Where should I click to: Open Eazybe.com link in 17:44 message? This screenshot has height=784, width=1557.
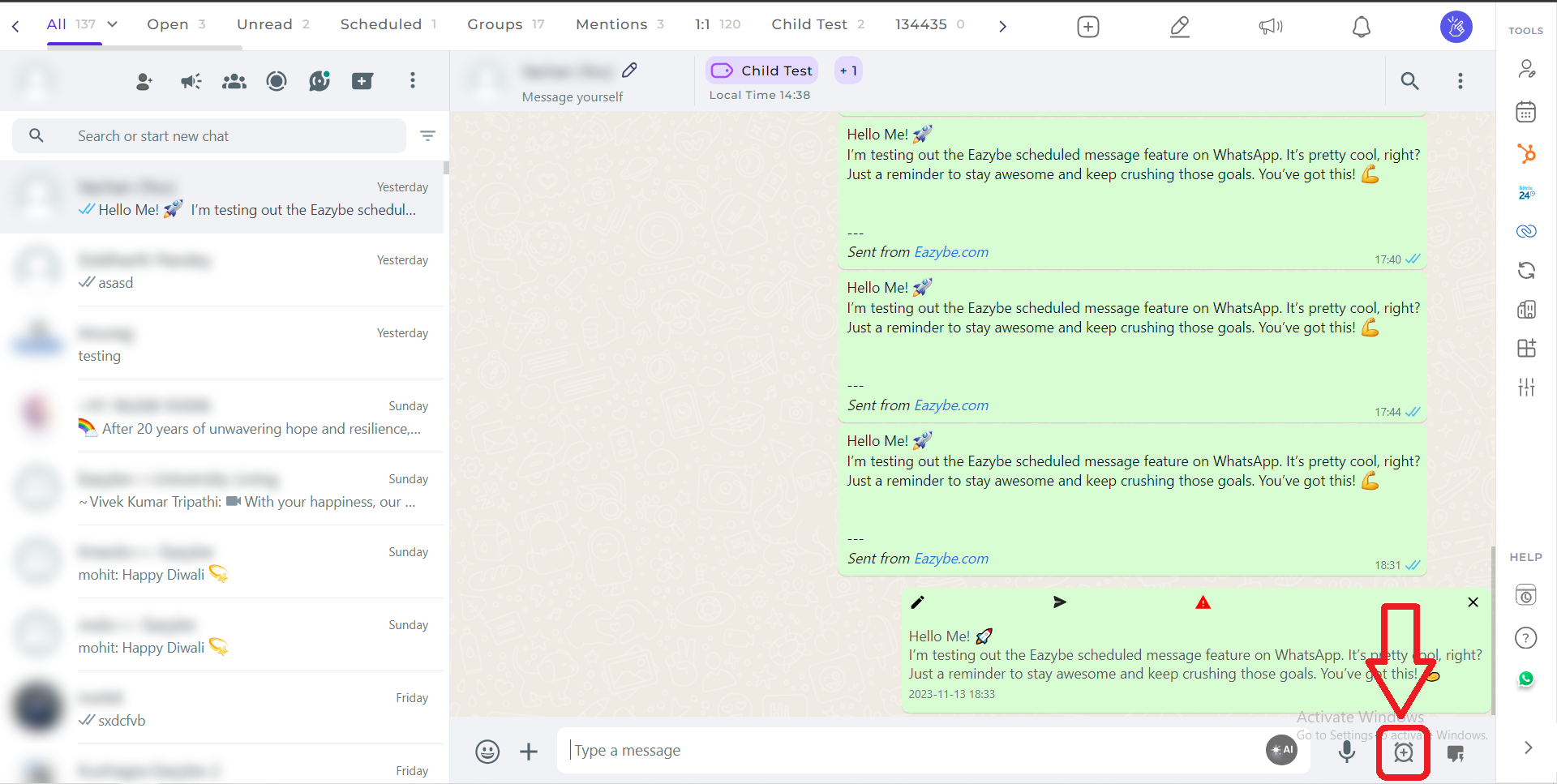click(951, 405)
